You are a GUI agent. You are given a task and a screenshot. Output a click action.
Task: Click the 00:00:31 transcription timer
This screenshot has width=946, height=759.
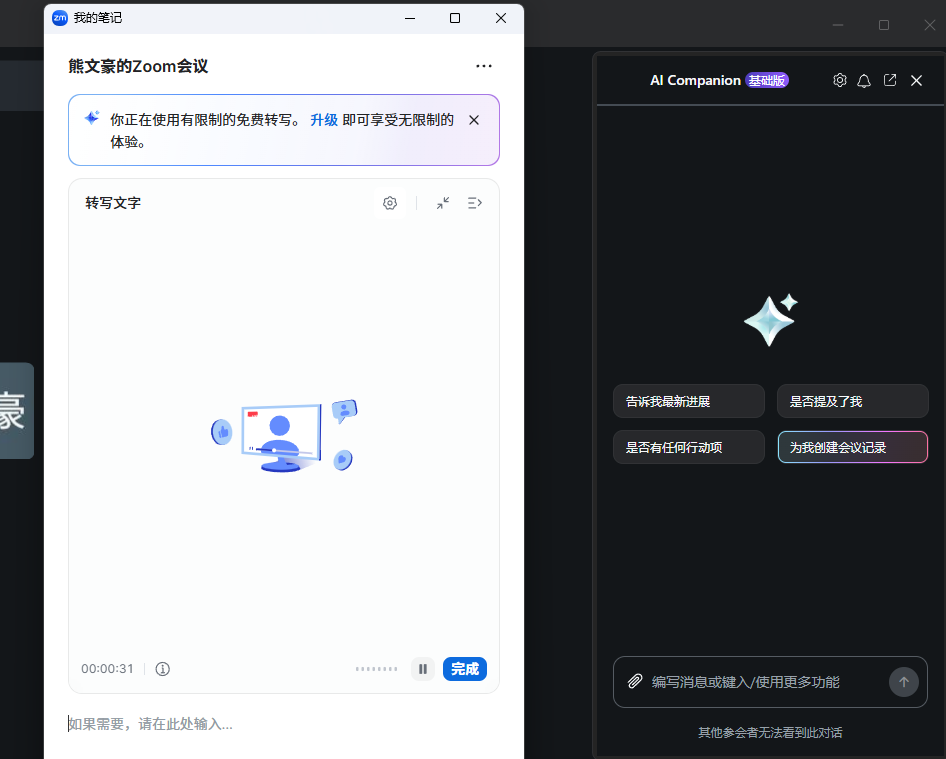(x=107, y=668)
